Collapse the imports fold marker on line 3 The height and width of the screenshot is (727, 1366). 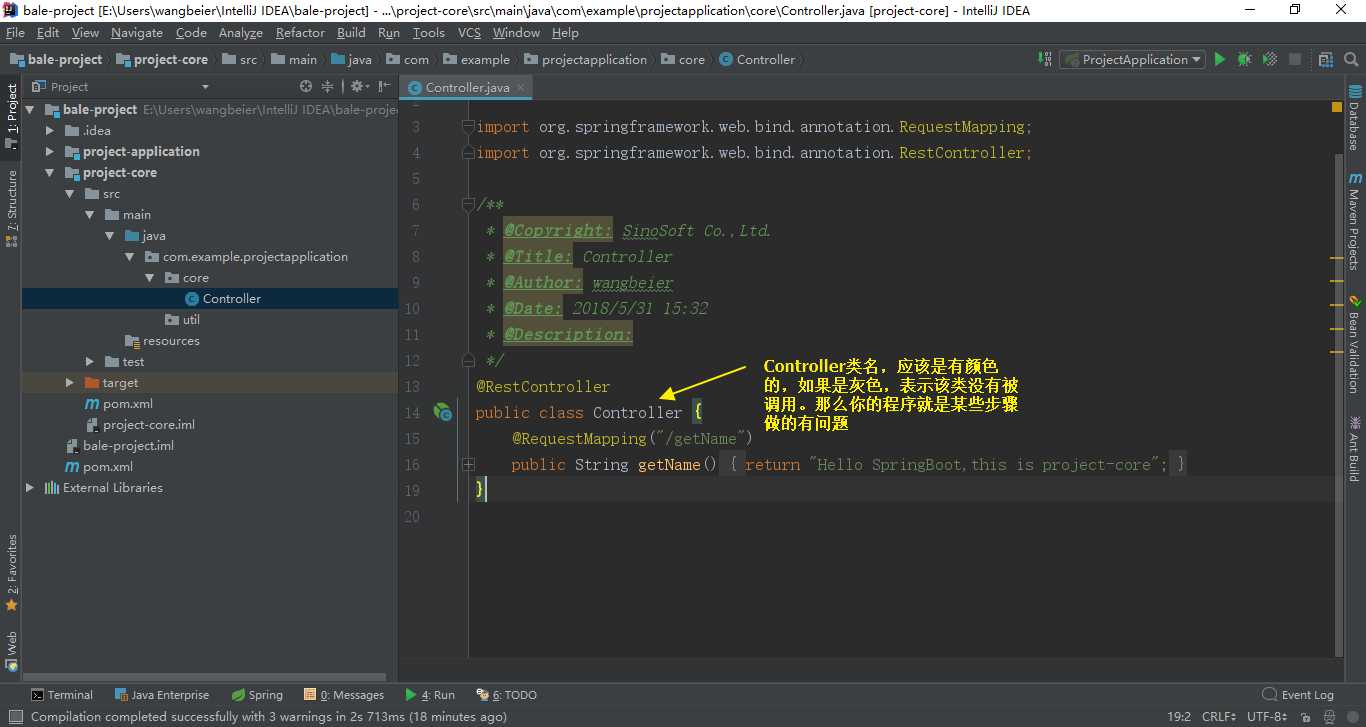coord(468,126)
